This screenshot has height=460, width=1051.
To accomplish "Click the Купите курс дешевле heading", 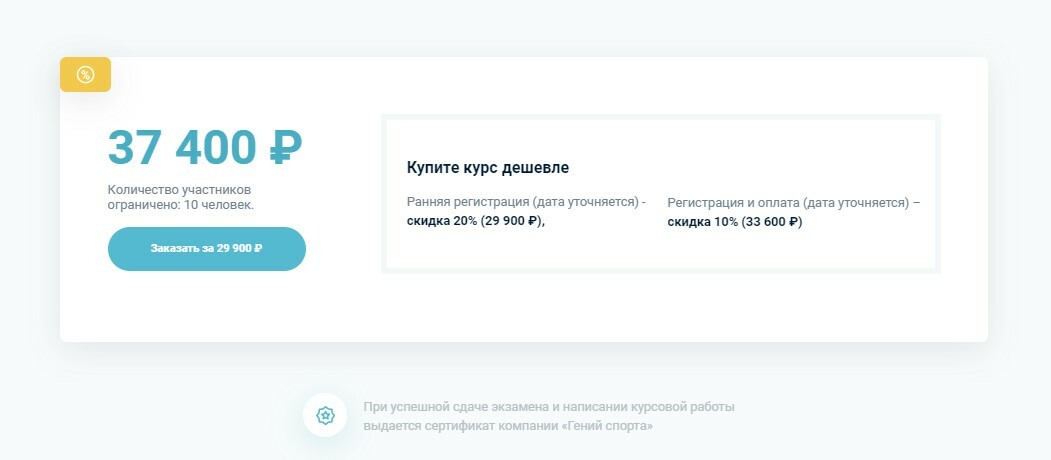I will point(487,168).
